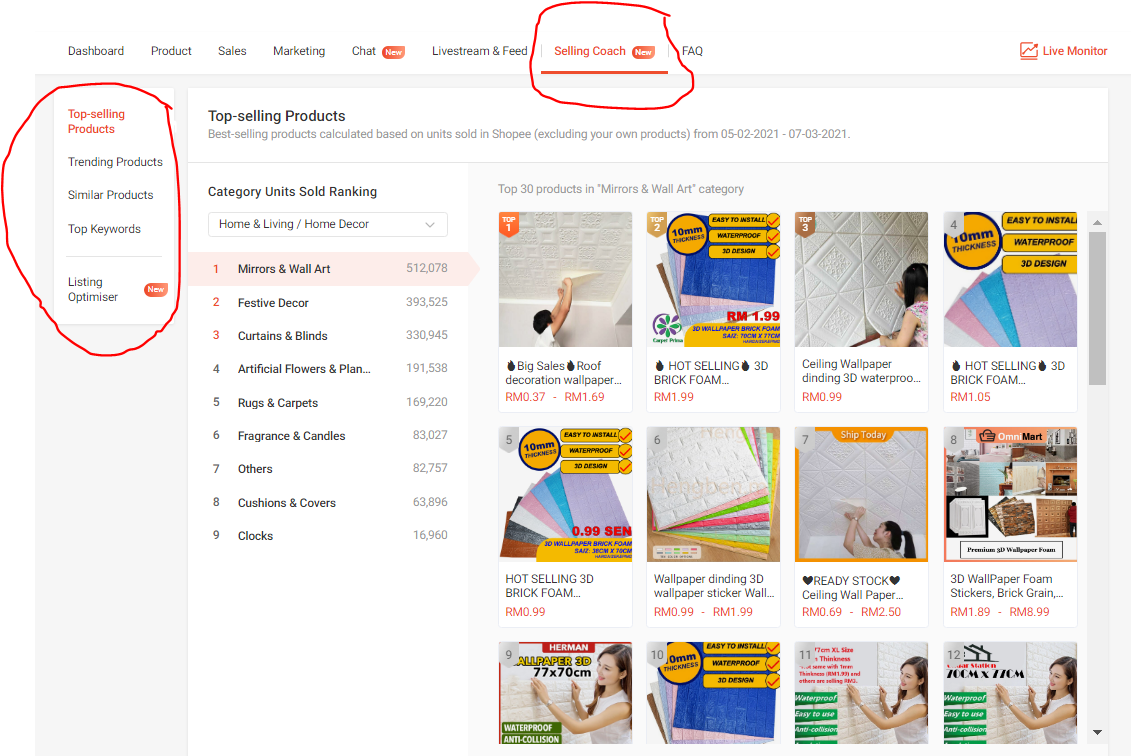Image resolution: width=1131 pixels, height=756 pixels.
Task: Select Artificial Flowers & Plan... category row
Action: pyautogui.click(x=328, y=369)
